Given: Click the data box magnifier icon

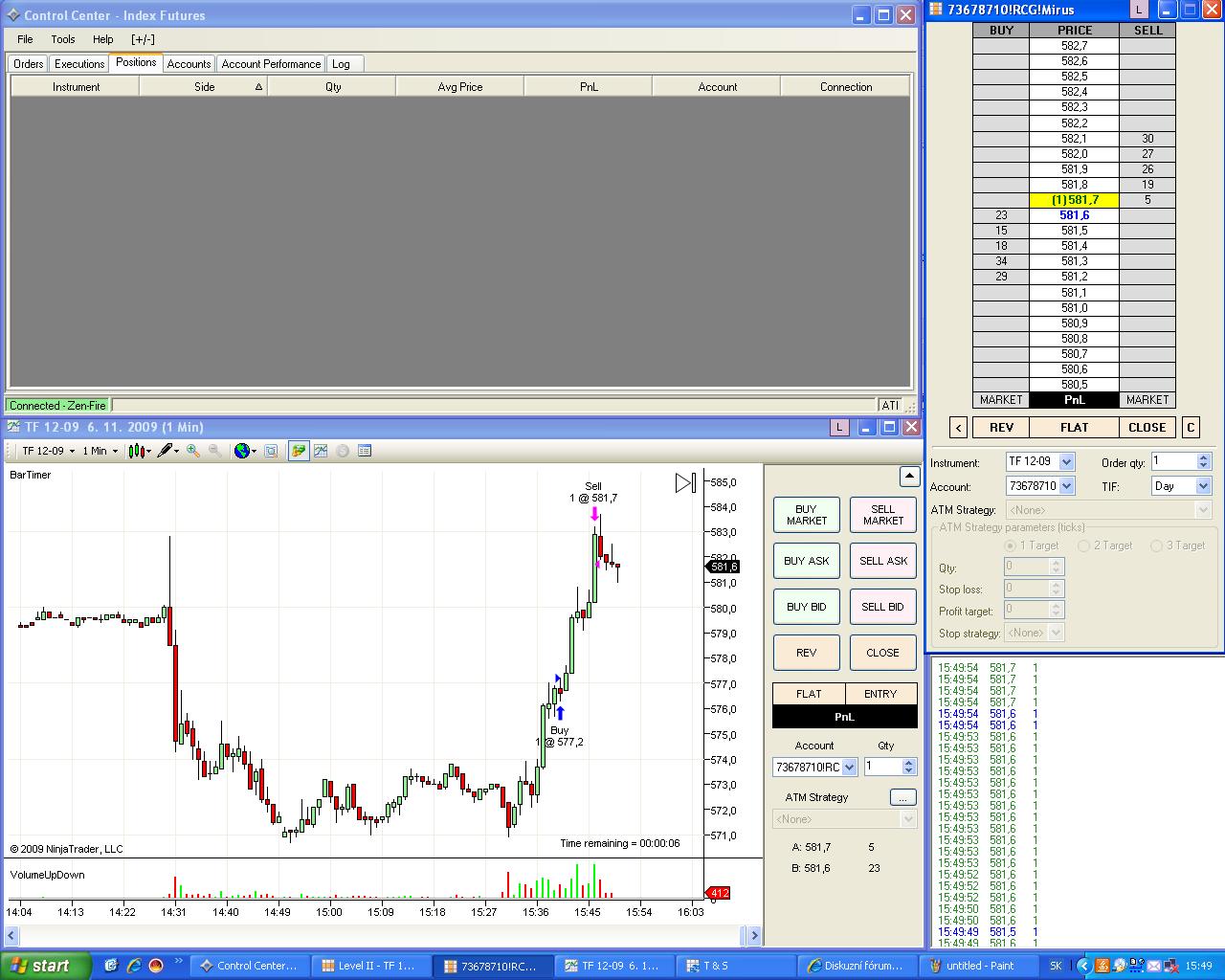Looking at the screenshot, I should point(271,451).
